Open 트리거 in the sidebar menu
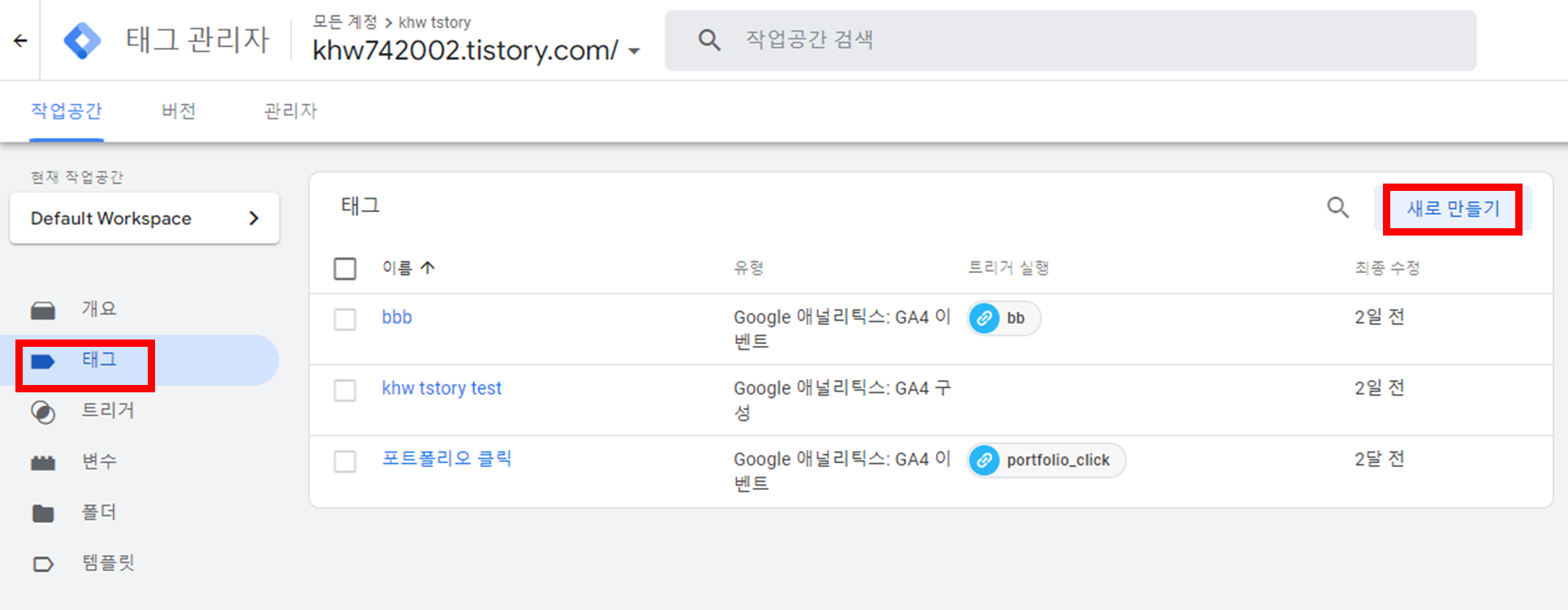This screenshot has width=1568, height=610. click(x=108, y=410)
